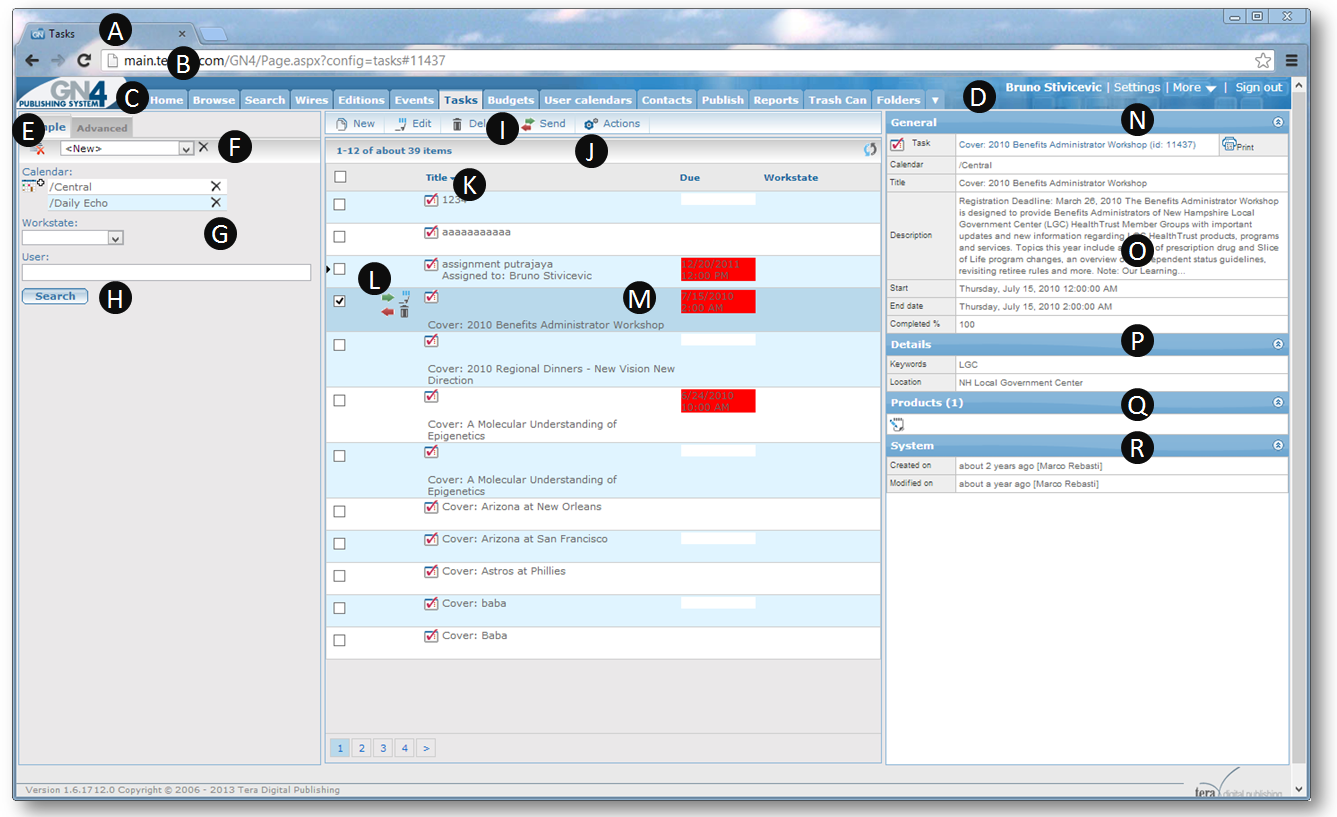Reload the page with browser refresh icon
Image resolution: width=1337 pixels, height=817 pixels.
point(85,60)
